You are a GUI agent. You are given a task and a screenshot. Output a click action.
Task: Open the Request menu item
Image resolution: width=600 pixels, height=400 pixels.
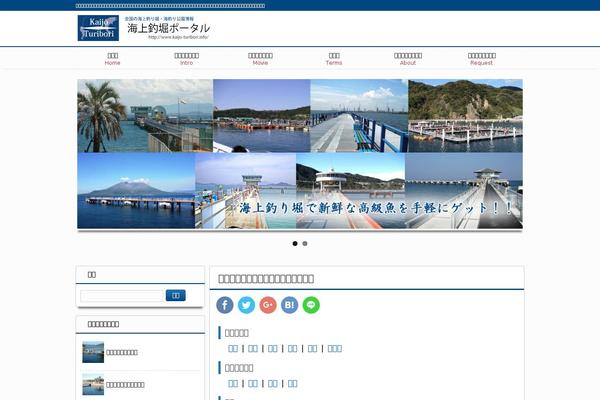(x=482, y=59)
